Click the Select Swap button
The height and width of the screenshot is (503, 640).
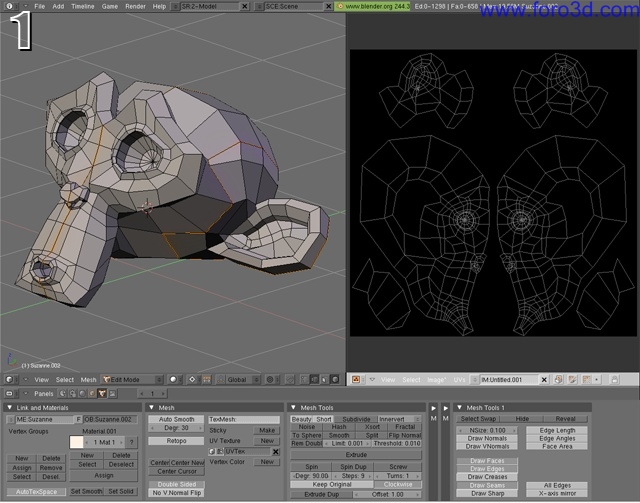point(478,419)
